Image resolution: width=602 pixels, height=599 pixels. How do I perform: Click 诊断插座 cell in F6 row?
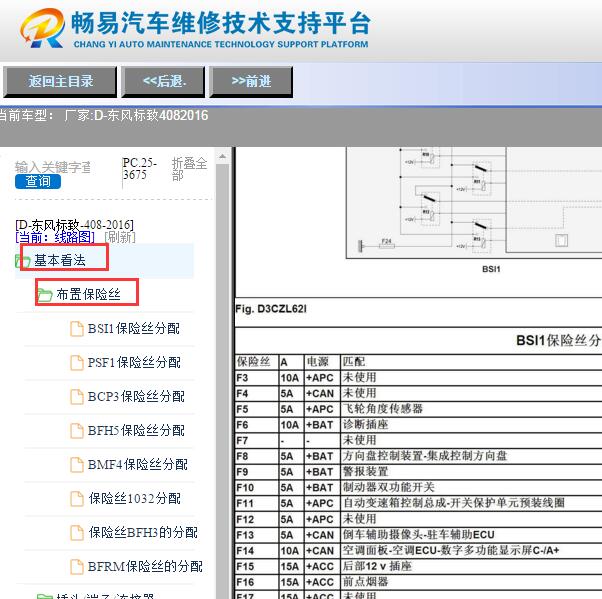tap(366, 425)
